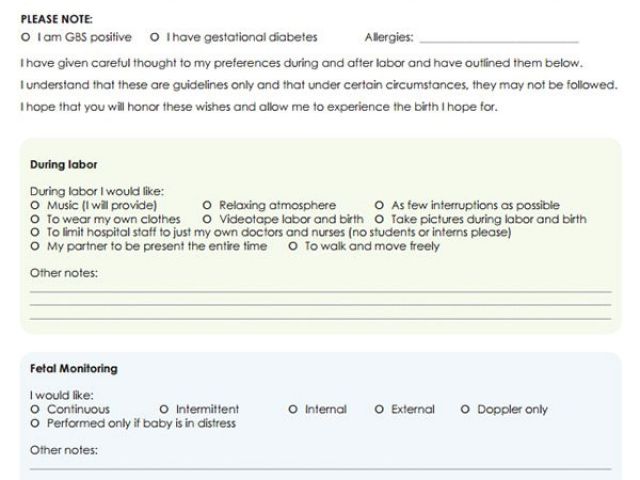Click the Allergies input line
Viewport: 640px width, 480px height.
point(498,38)
